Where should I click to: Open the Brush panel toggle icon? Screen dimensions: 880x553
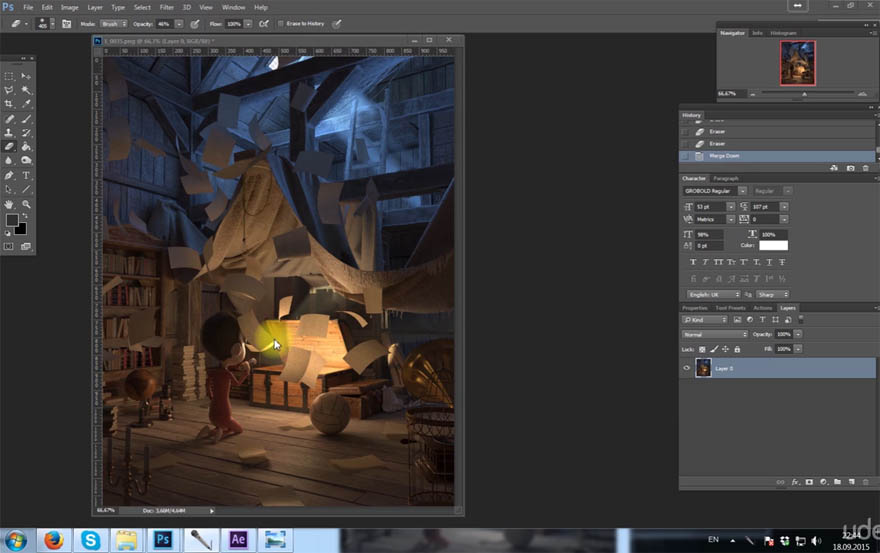coord(66,24)
